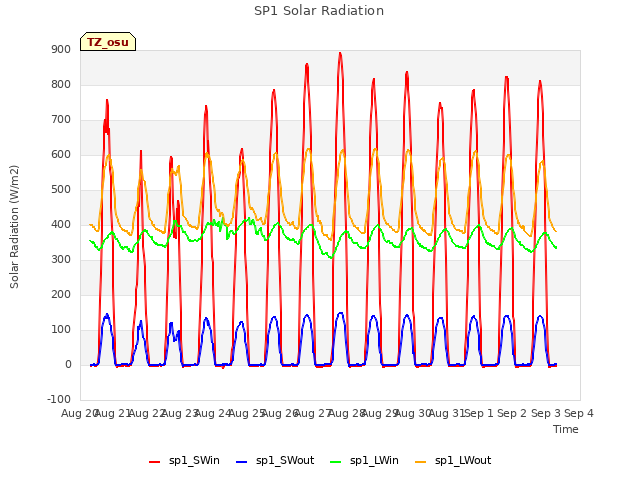Viewport: 640px width, 480px height.
Task: Click the 800 y-axis tick label
Action: [x=61, y=85]
